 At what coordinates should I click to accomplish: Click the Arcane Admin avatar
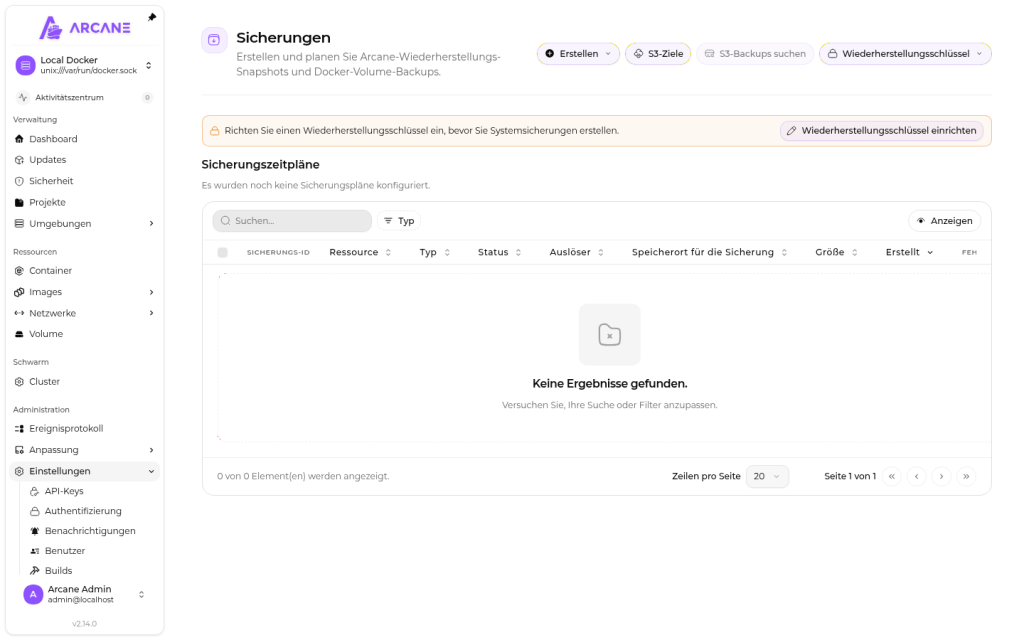coord(33,594)
